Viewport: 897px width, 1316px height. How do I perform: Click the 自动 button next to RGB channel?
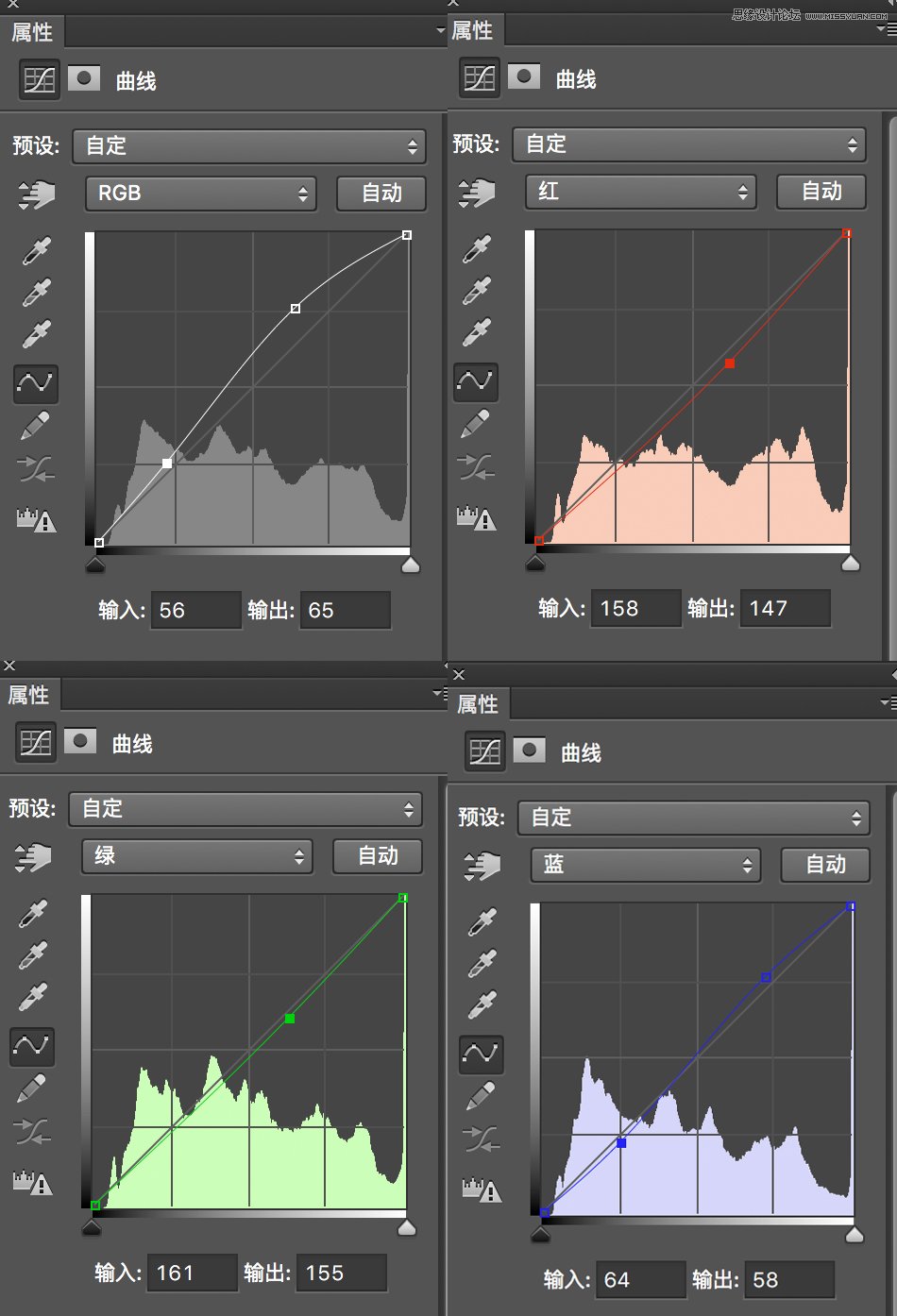point(381,194)
